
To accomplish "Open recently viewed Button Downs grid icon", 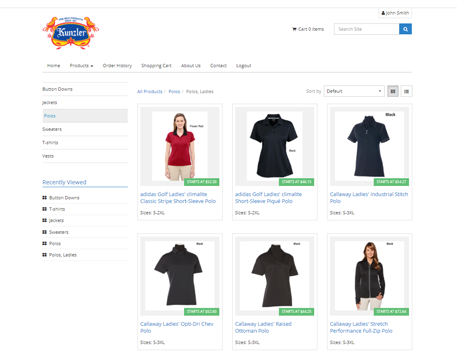I will (x=44, y=198).
